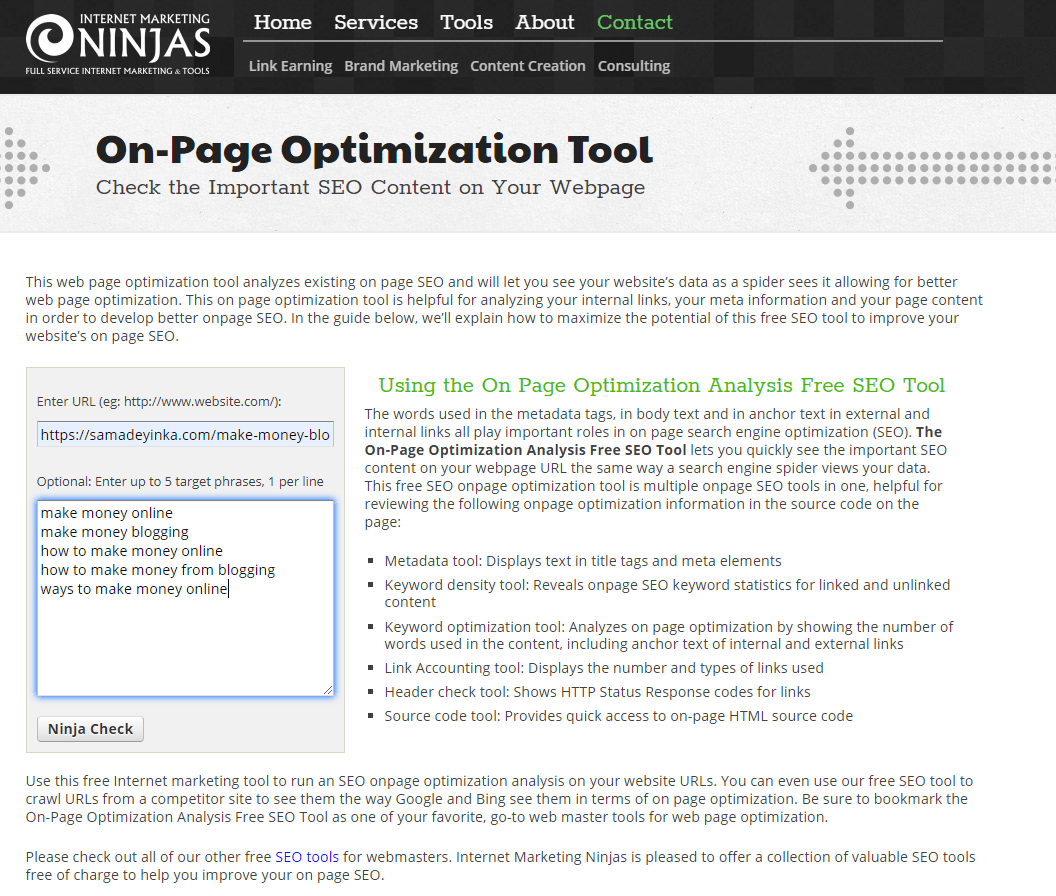Click the On-Page Optimization Tool page title
Image resolution: width=1056 pixels, height=896 pixels.
373,150
